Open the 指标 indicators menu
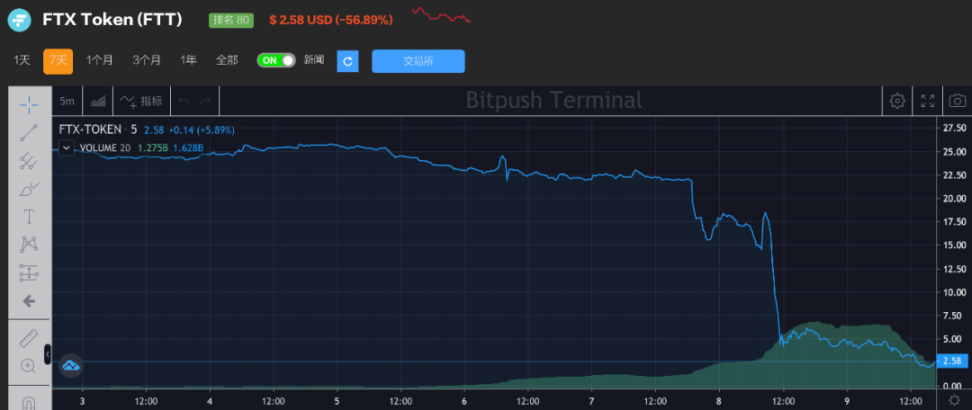This screenshot has width=972, height=410. pos(141,101)
